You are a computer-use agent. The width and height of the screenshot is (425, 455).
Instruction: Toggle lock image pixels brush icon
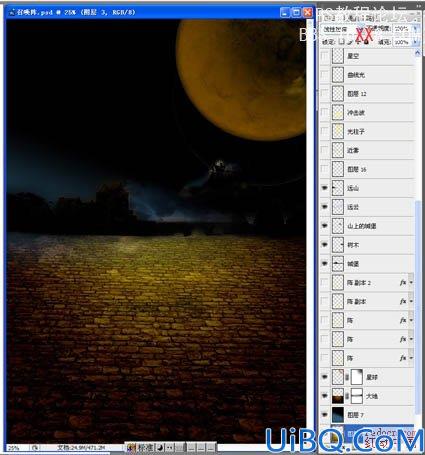350,42
